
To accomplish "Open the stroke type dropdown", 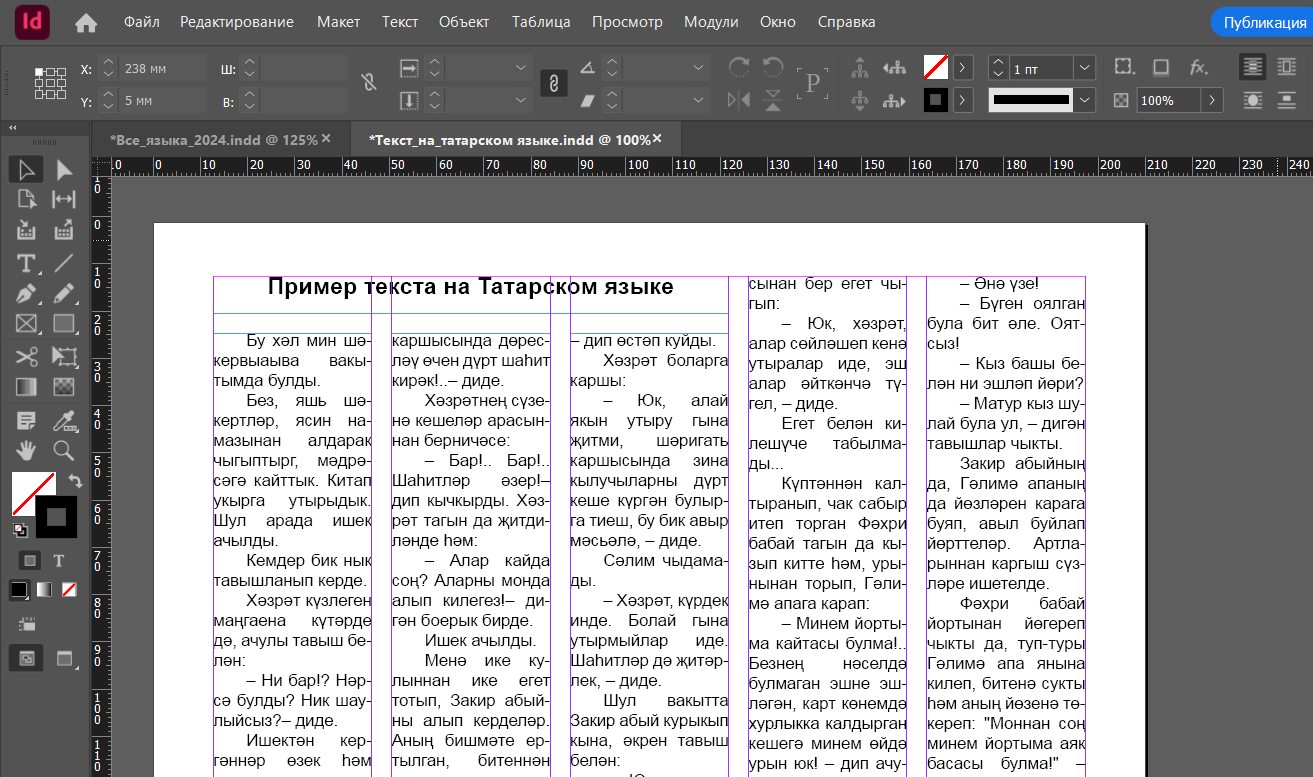I will (1084, 100).
